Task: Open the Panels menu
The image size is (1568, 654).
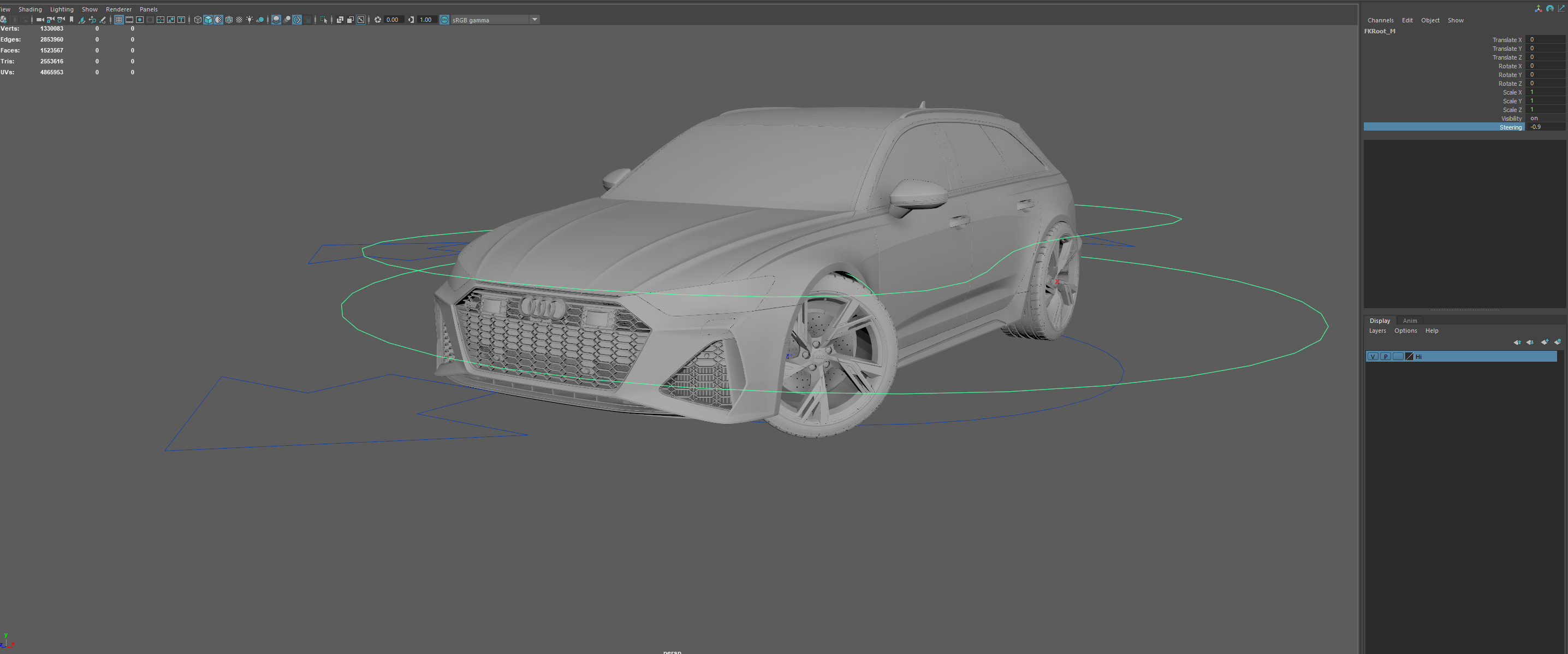Action: [x=149, y=9]
